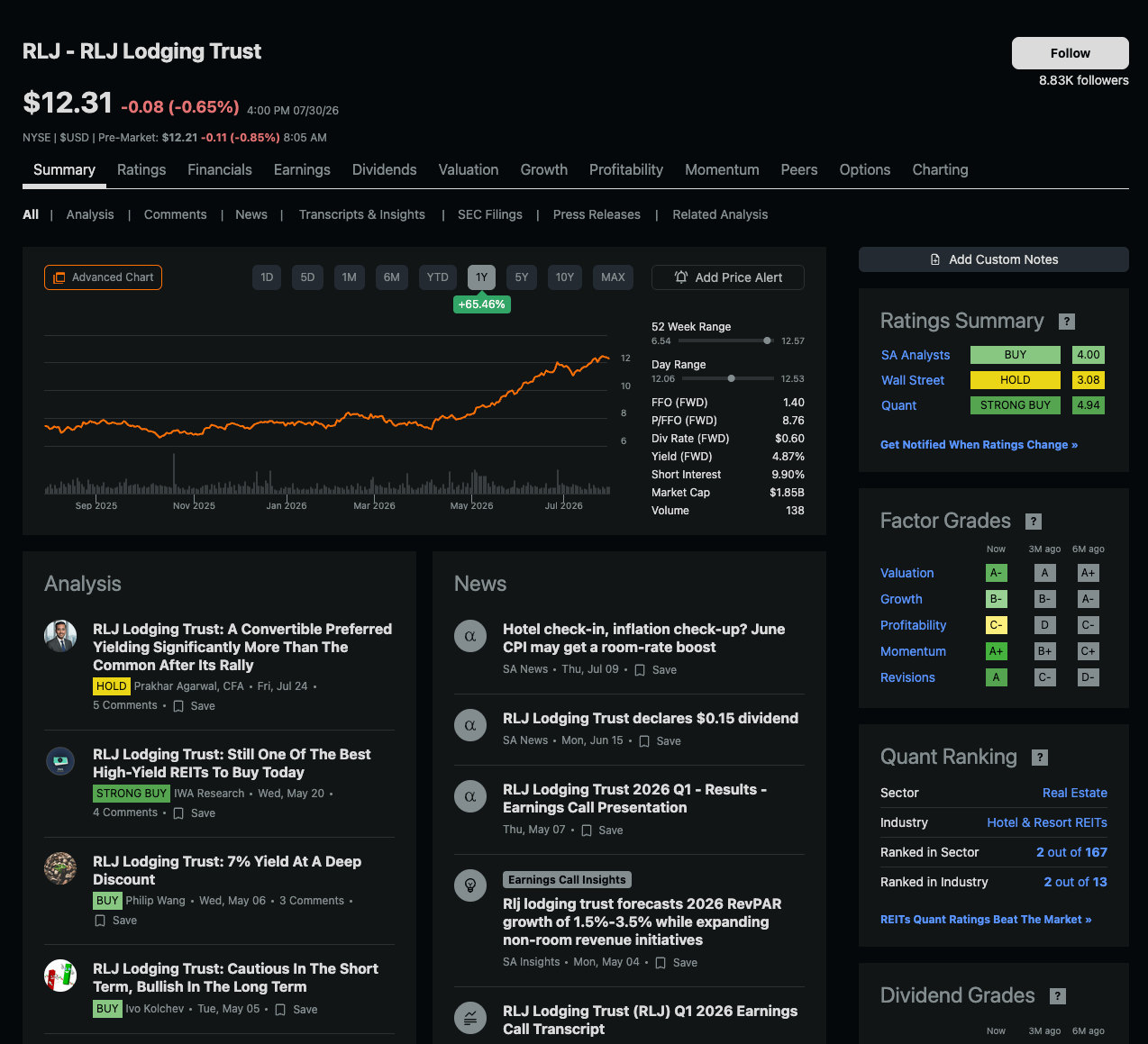Click Prakhar Agarwal author avatar
The height and width of the screenshot is (1044, 1148).
coord(60,636)
